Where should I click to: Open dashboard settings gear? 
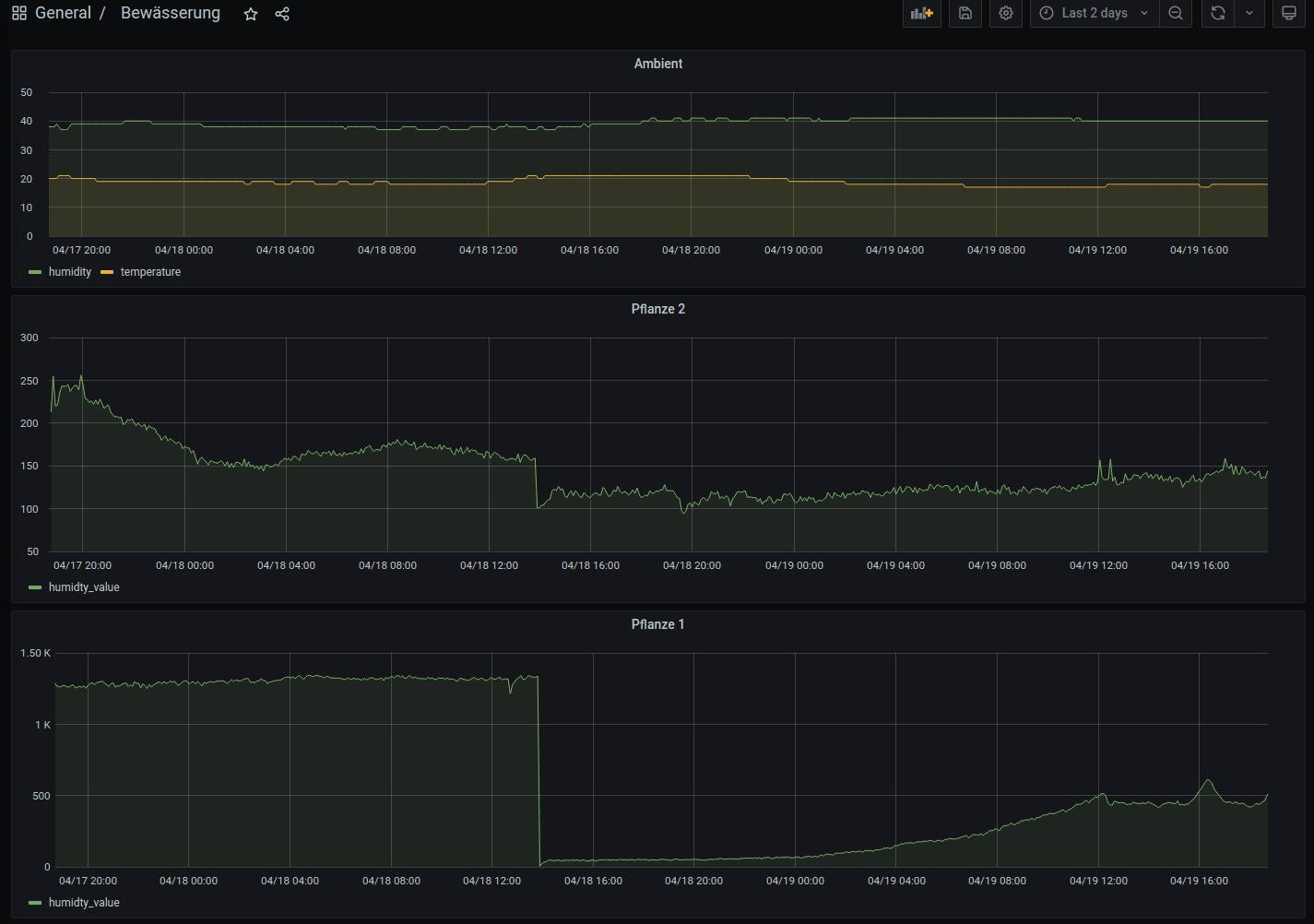[x=1006, y=13]
